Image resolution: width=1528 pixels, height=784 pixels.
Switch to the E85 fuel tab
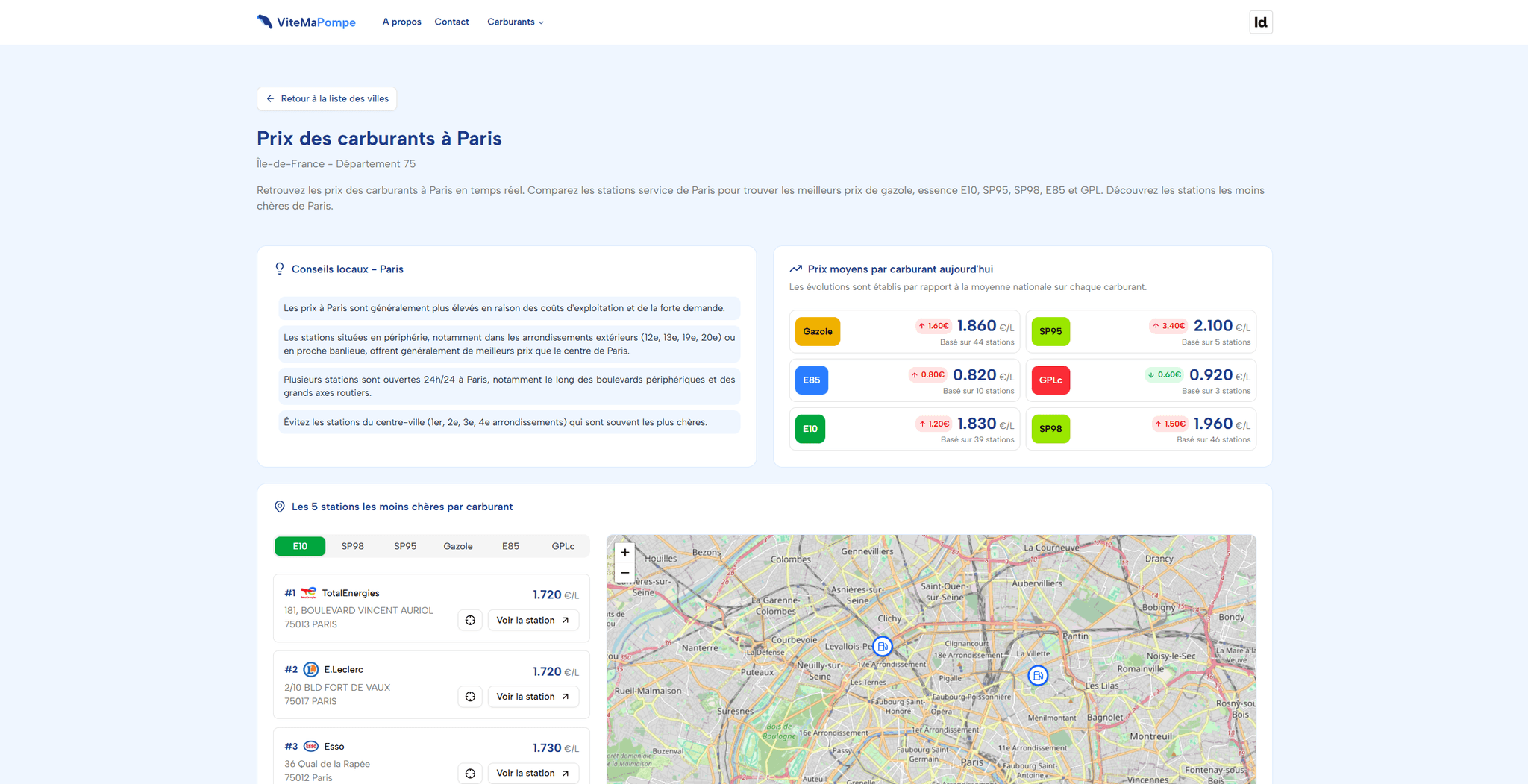click(510, 546)
